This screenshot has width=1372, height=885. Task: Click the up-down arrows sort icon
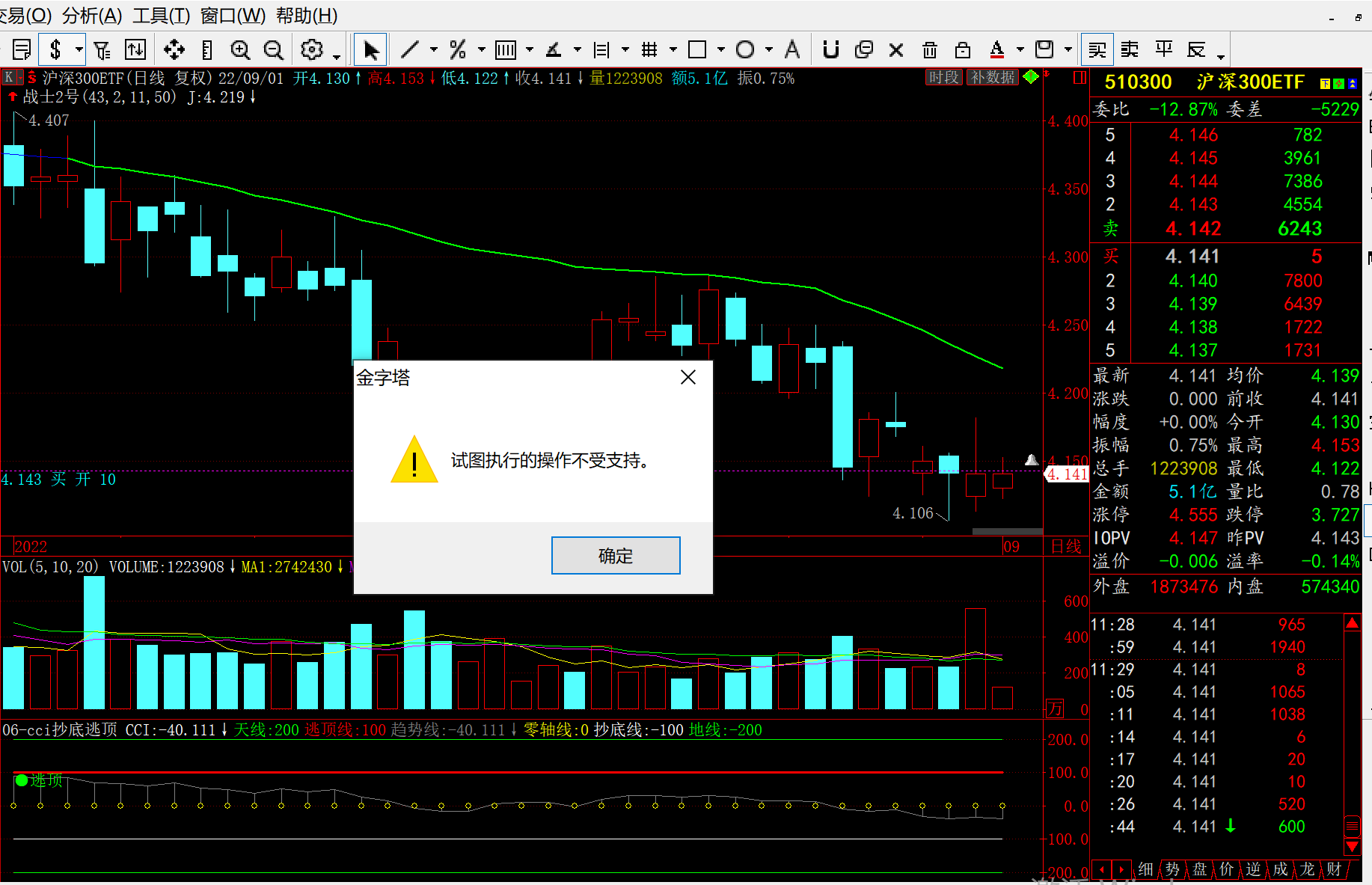pyautogui.click(x=135, y=50)
